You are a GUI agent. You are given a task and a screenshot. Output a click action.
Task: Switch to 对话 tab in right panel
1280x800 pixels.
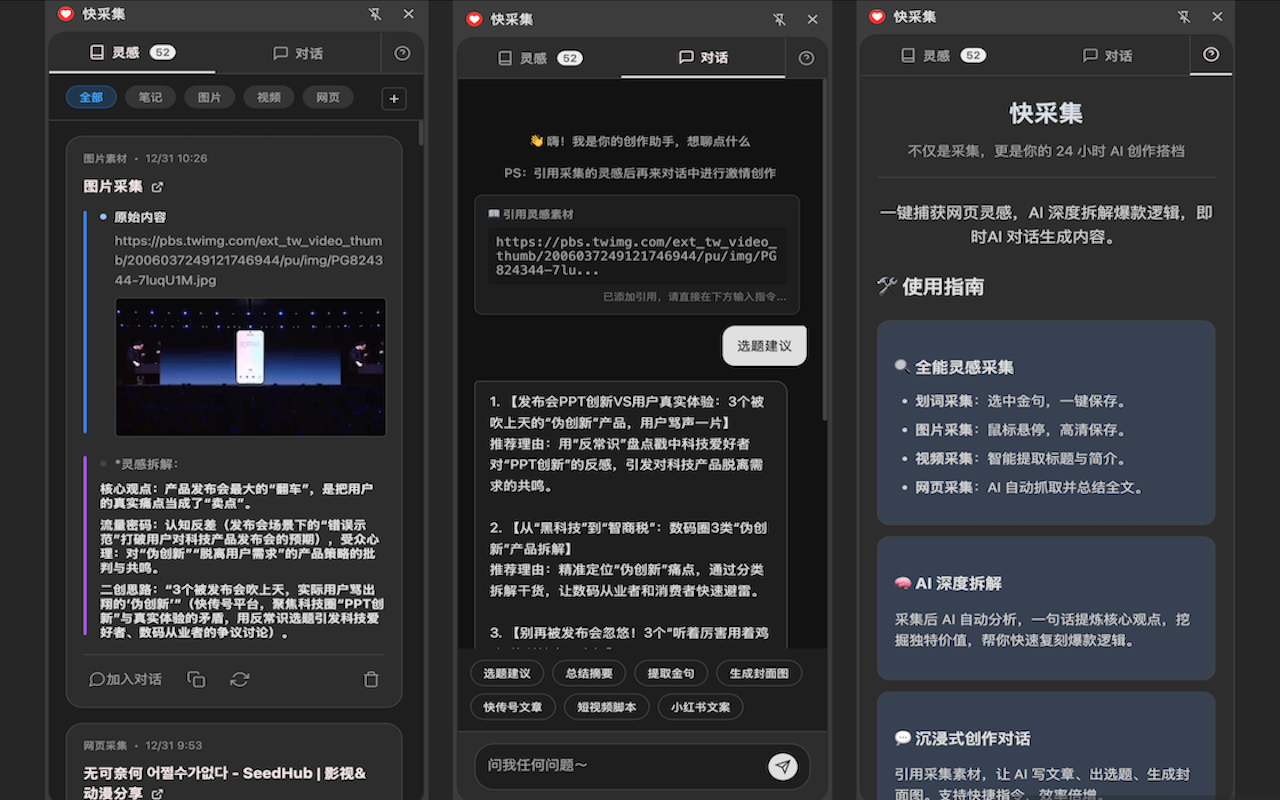(x=1107, y=55)
